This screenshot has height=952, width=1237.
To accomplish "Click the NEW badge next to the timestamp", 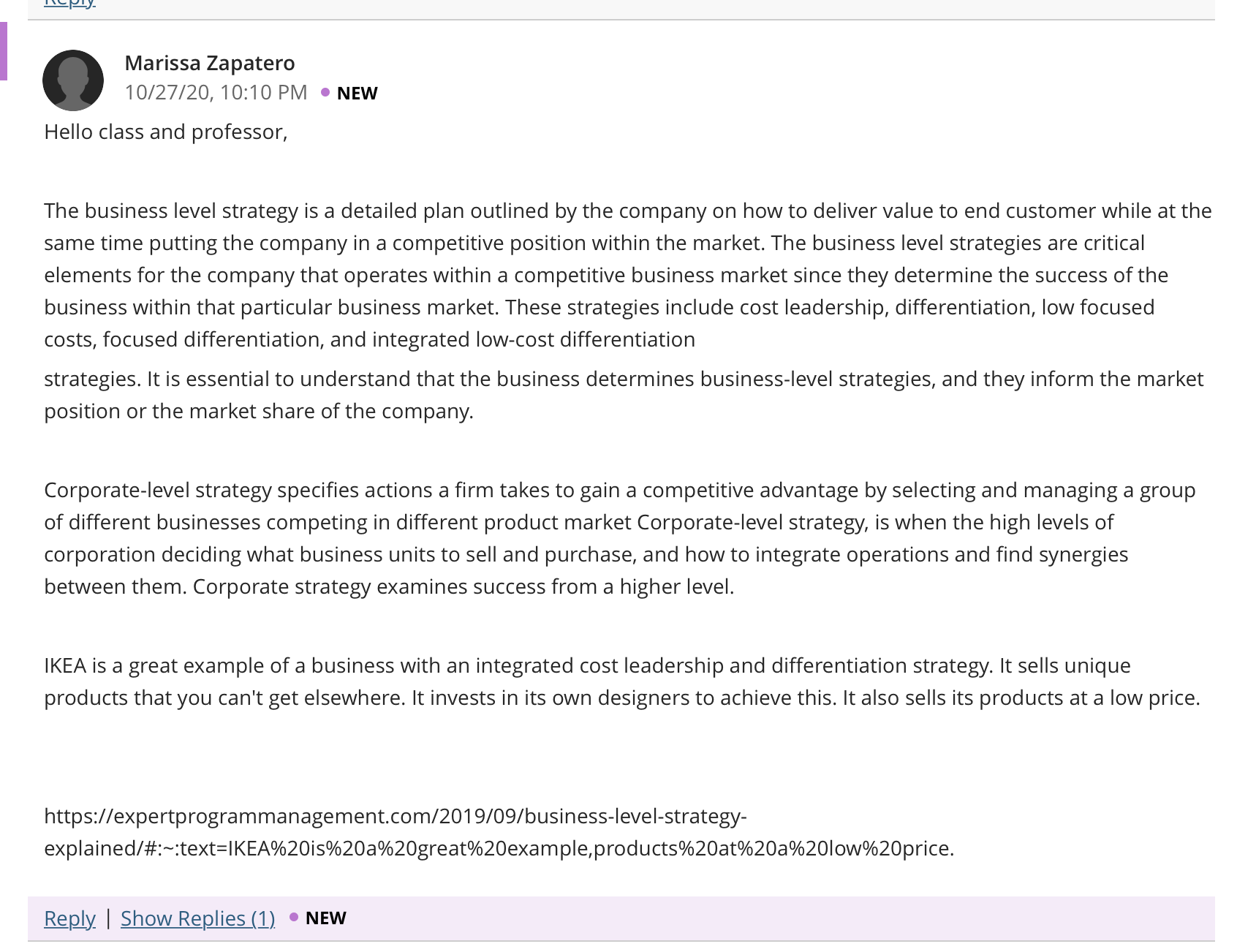I will click(357, 93).
